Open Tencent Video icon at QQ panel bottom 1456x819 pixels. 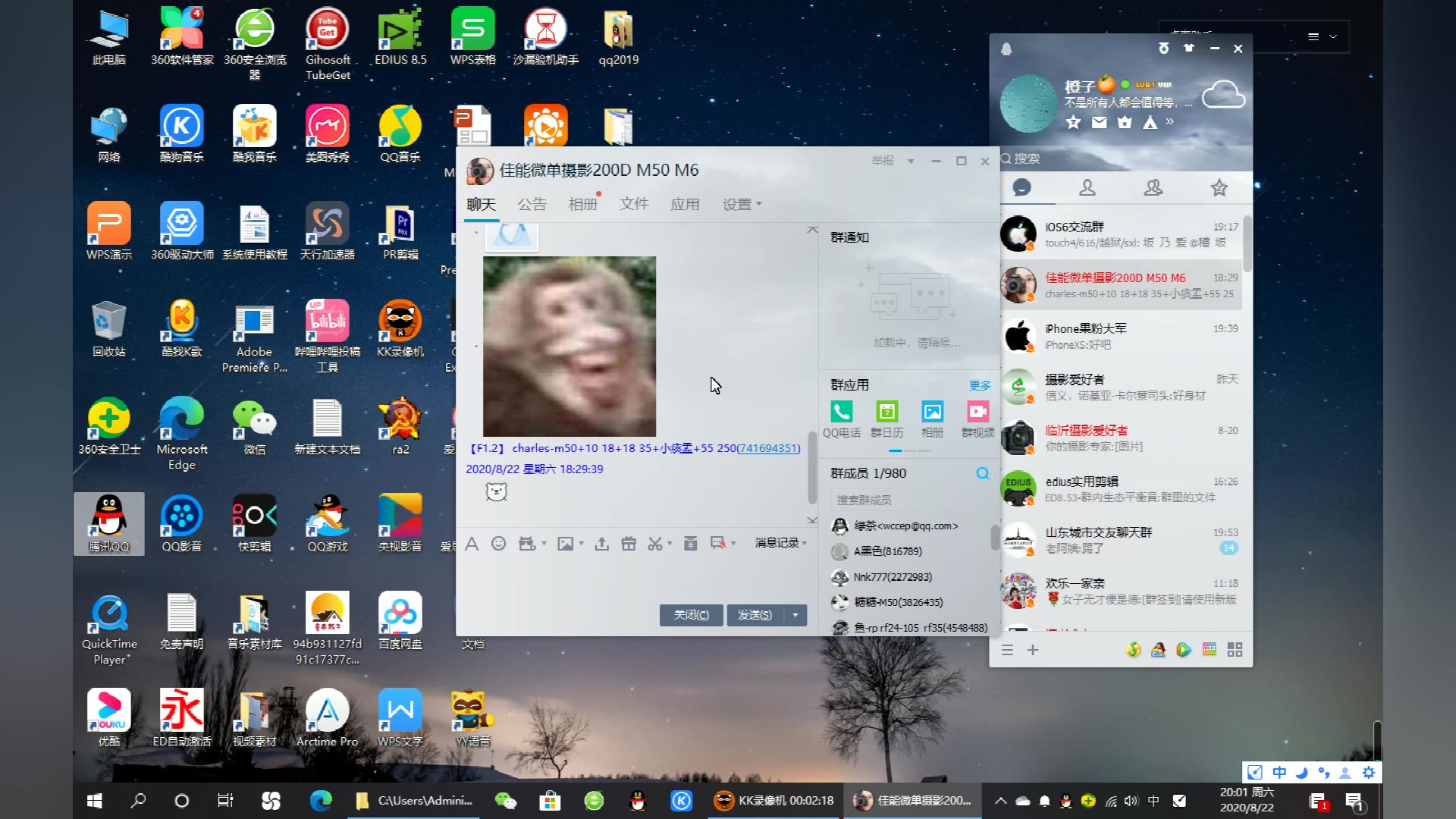click(x=1183, y=650)
